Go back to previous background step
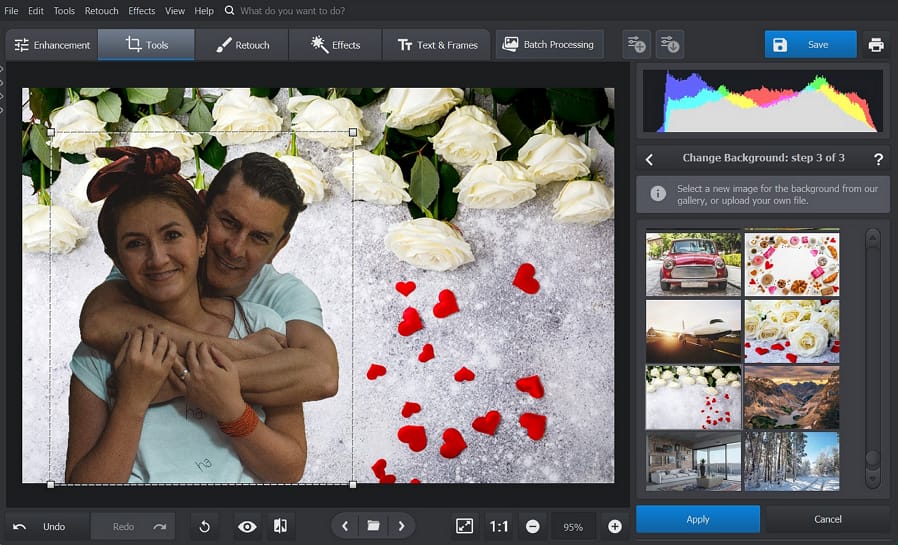This screenshot has height=545, width=898. (649, 159)
